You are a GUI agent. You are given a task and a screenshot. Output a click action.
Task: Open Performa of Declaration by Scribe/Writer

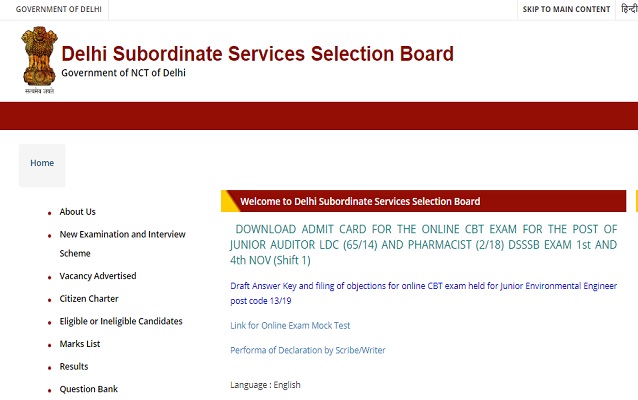pyautogui.click(x=307, y=350)
